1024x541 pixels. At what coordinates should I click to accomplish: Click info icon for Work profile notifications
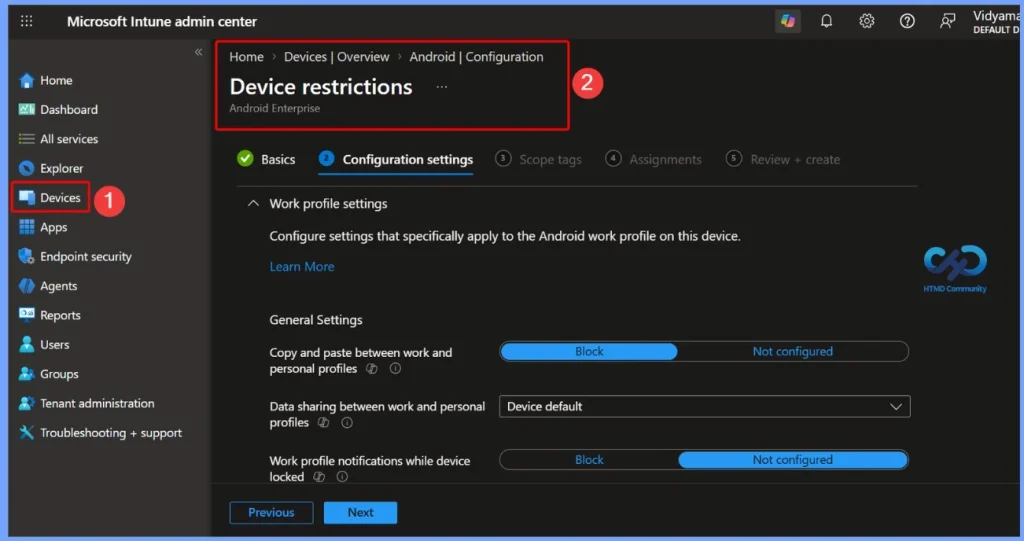342,477
